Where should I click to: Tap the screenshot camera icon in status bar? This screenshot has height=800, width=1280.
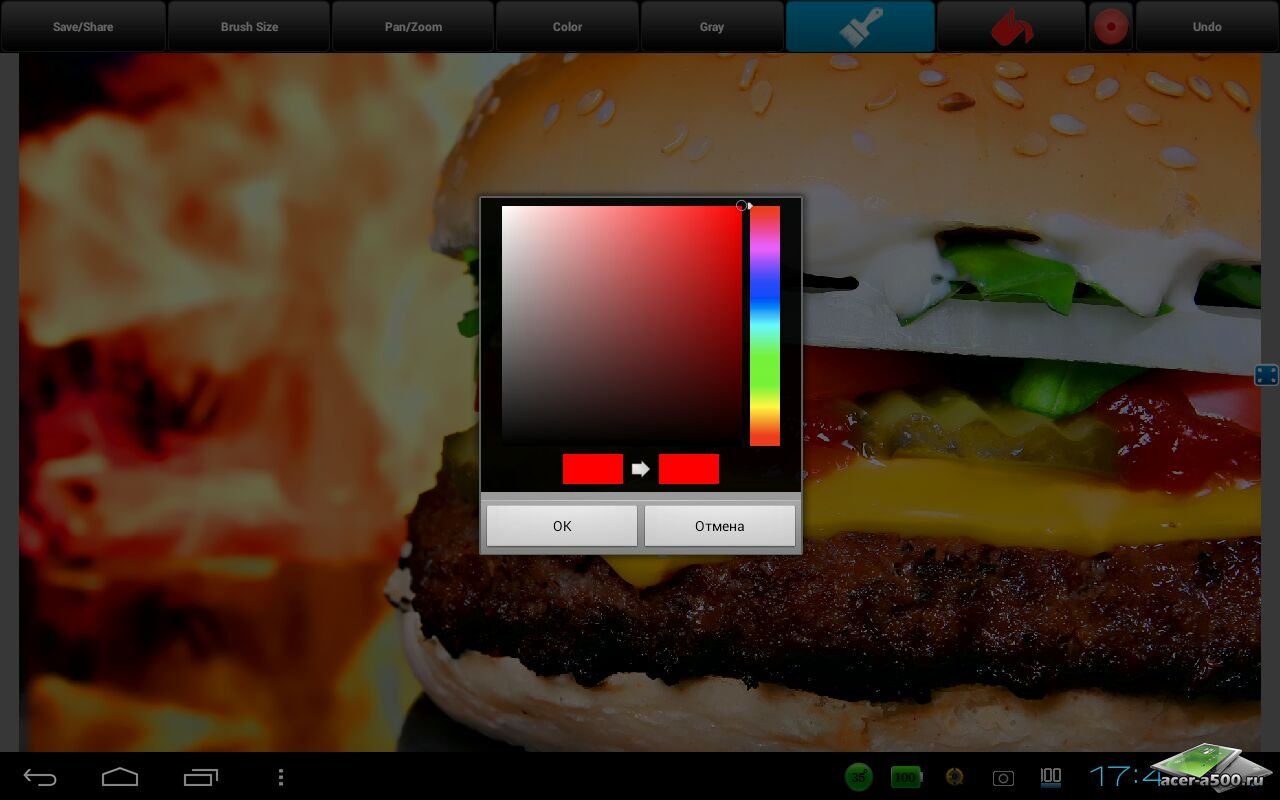click(1003, 777)
